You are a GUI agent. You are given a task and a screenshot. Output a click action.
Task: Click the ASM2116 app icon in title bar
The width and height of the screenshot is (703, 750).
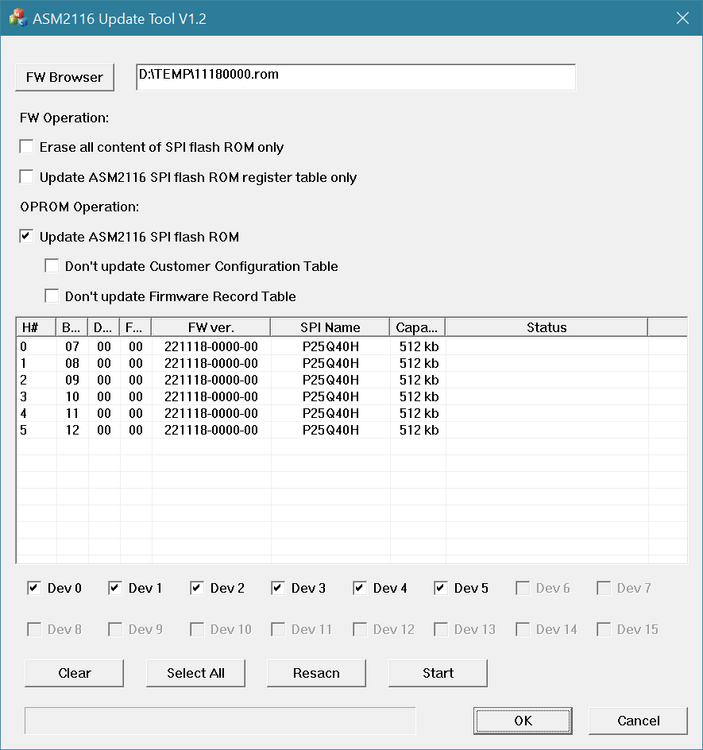18,18
